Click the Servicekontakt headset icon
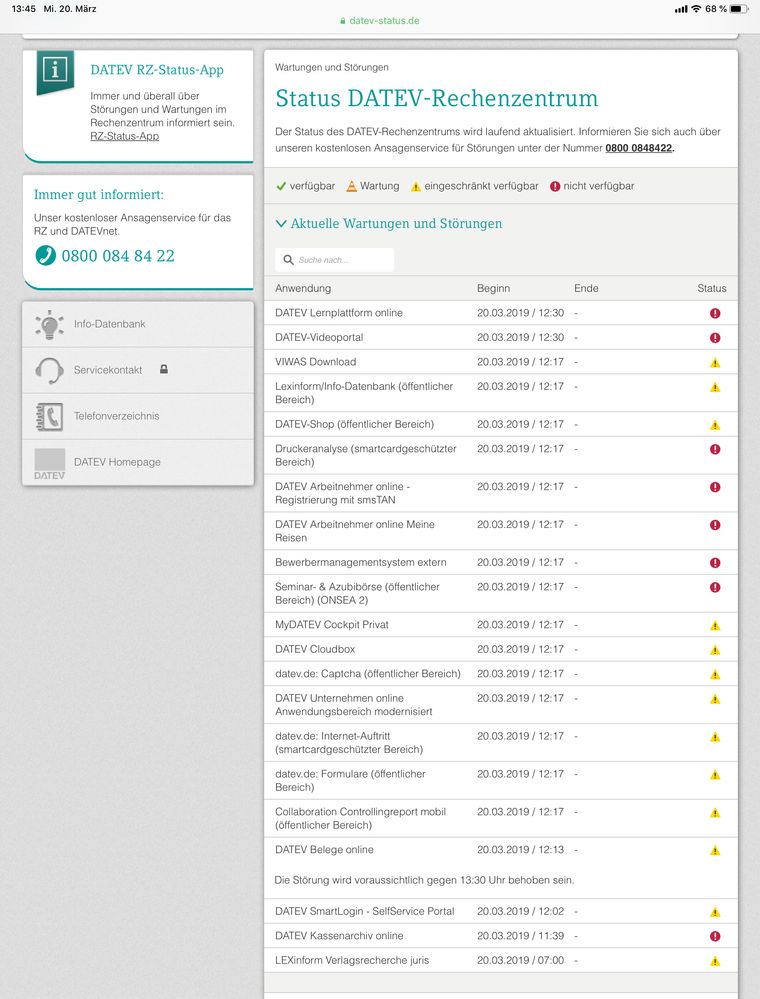Screen dimensions: 760x999 tap(50, 370)
